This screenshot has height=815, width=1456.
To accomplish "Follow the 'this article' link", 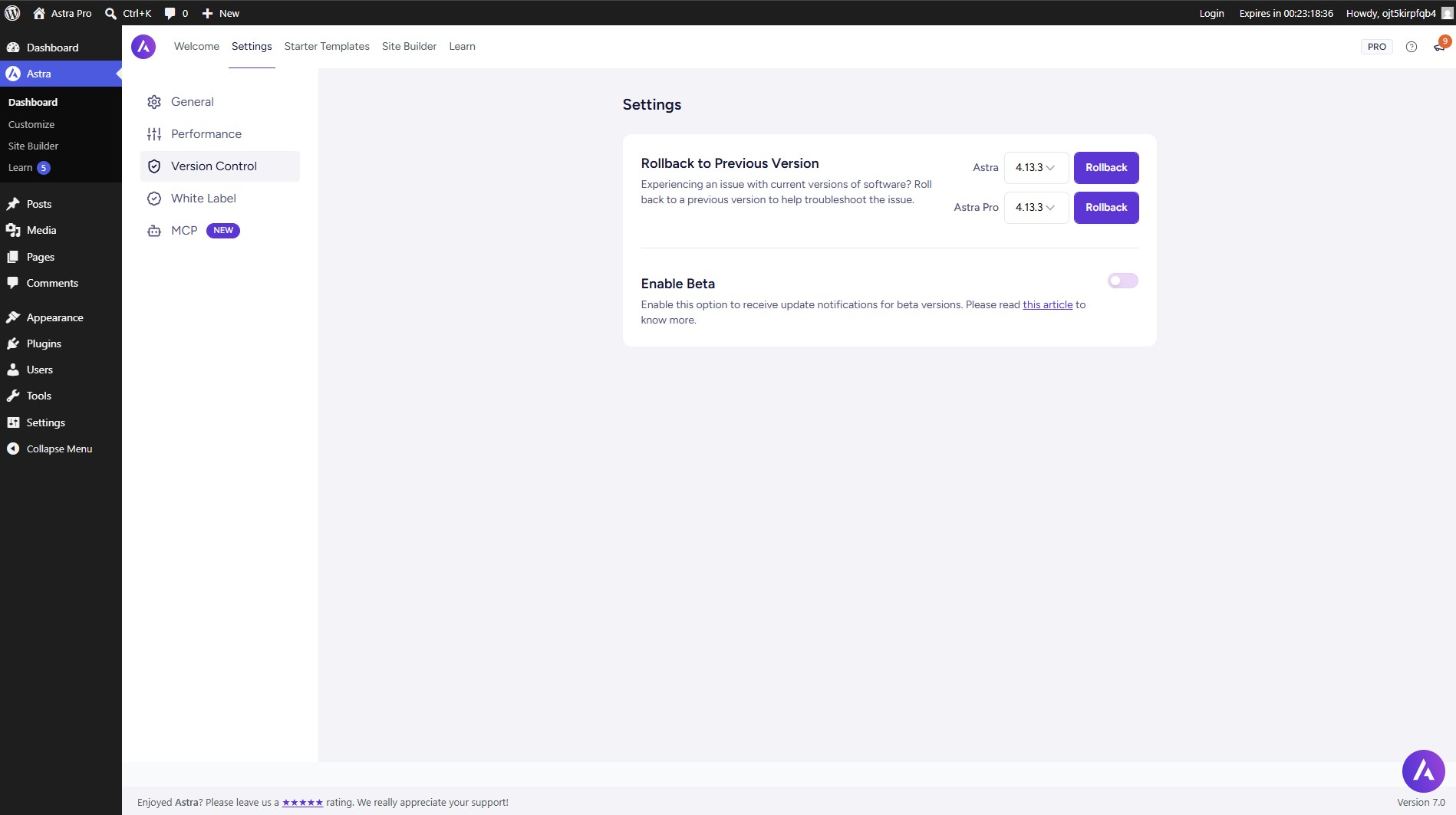I will (1048, 304).
